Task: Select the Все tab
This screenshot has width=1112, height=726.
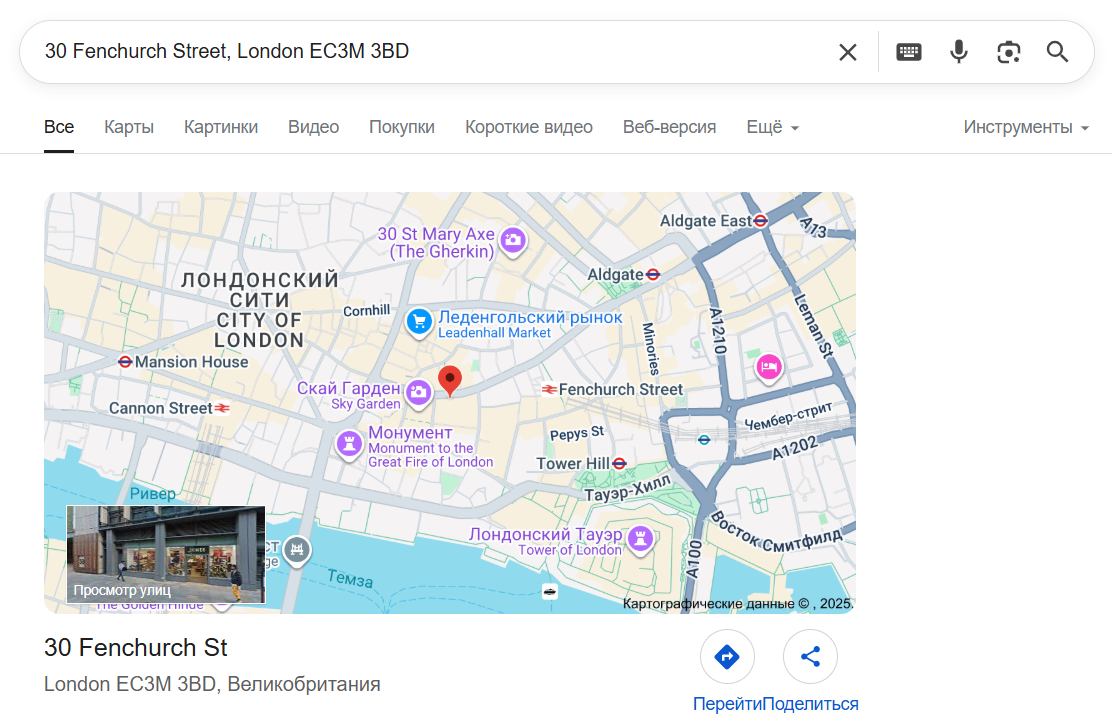Action: (x=59, y=127)
